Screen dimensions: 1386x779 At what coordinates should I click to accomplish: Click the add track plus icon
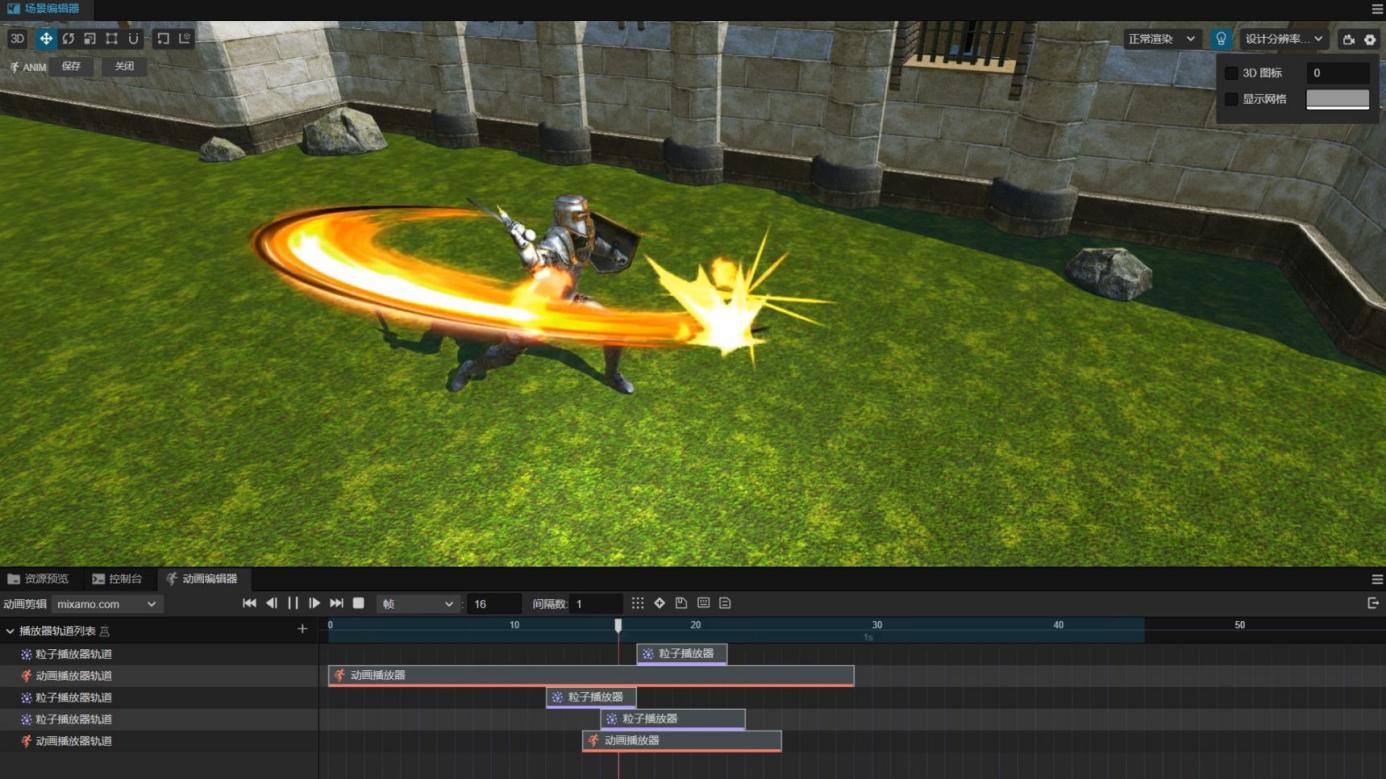(x=302, y=629)
